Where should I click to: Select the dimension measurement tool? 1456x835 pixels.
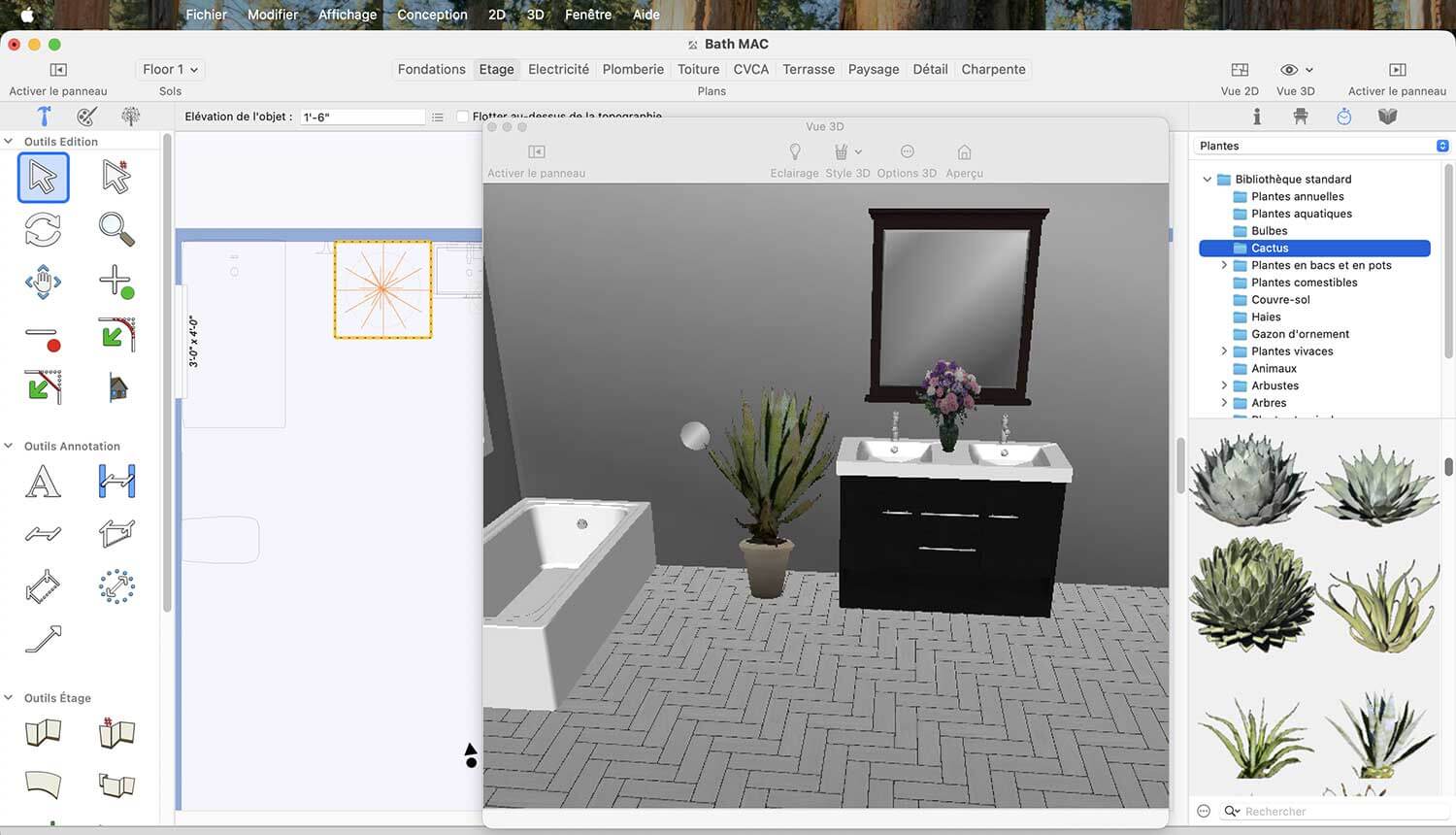coord(116,482)
